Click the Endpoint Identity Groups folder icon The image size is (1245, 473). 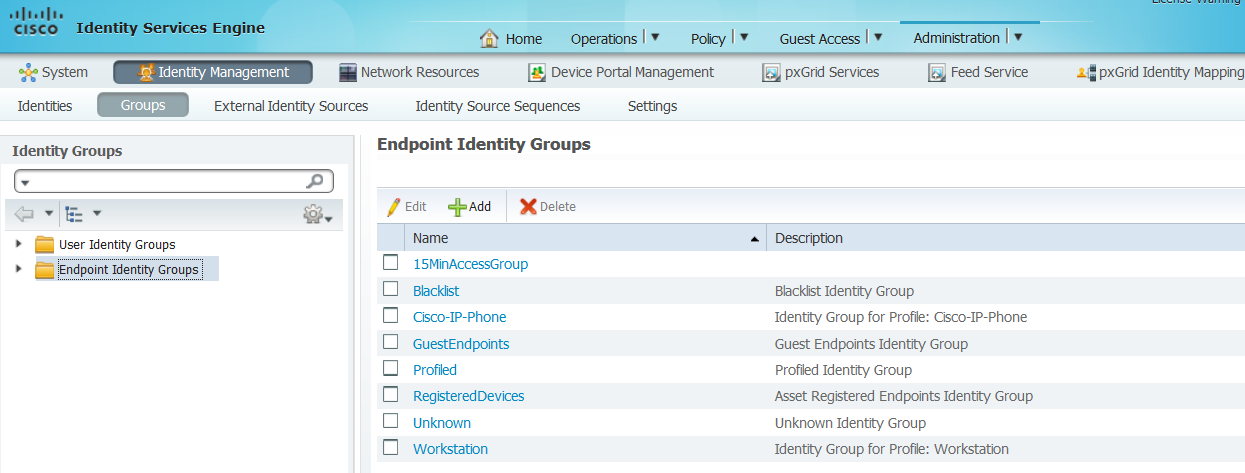click(45, 269)
